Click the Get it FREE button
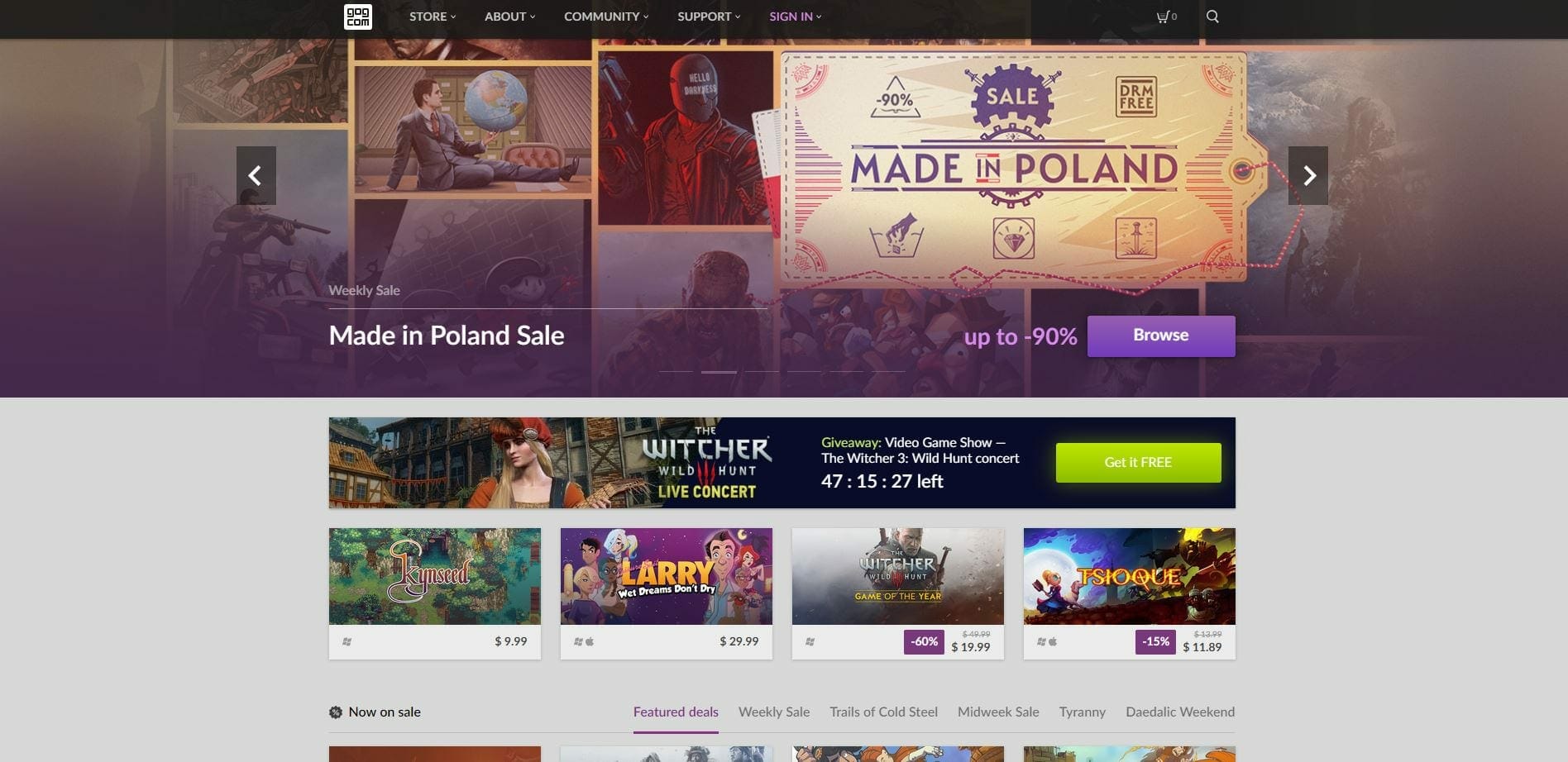This screenshot has height=762, width=1568. (x=1138, y=462)
